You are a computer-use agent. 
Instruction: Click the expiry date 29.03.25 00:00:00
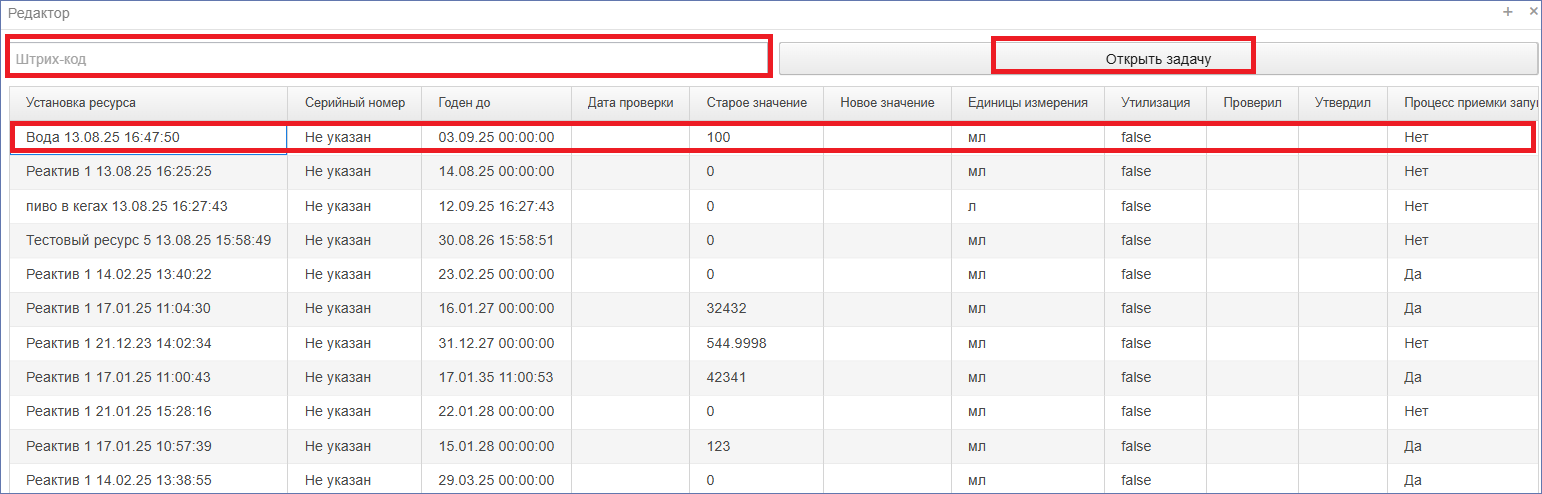click(x=496, y=480)
